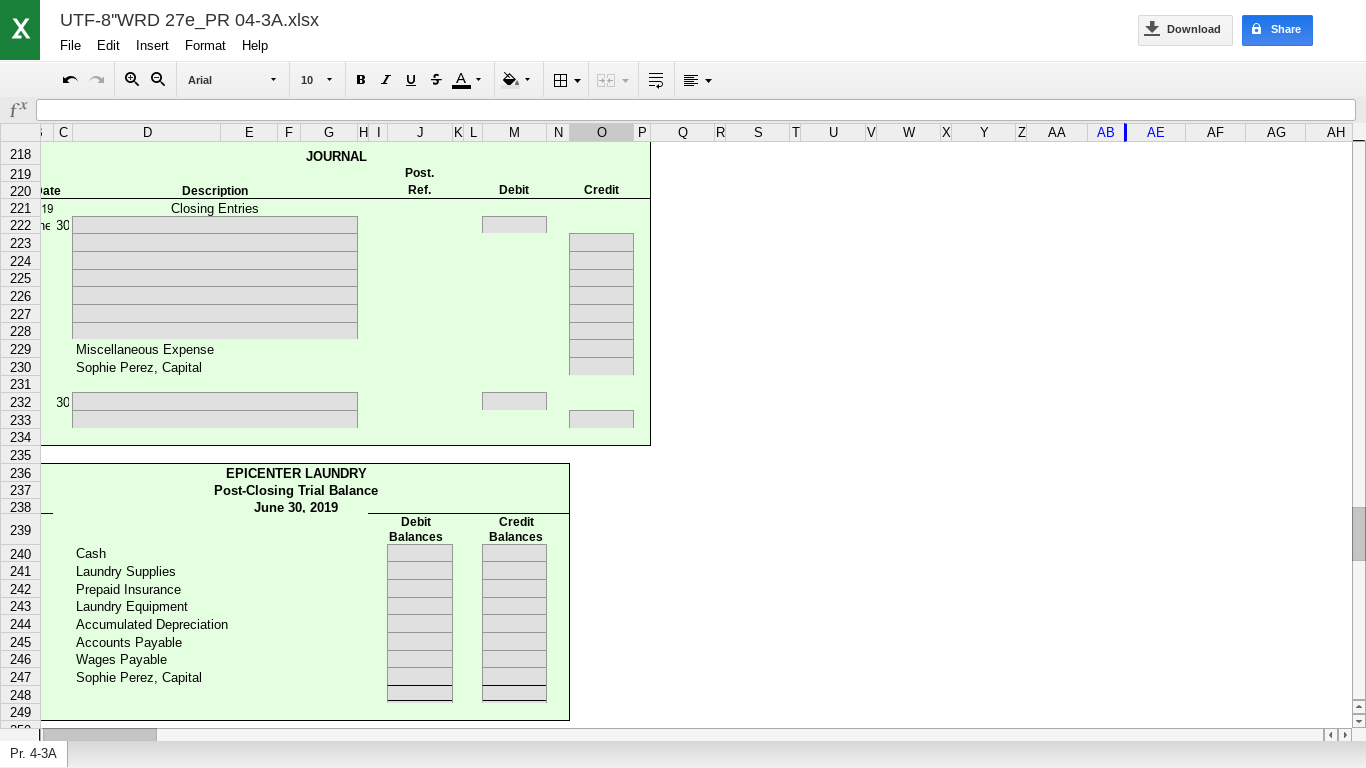The width and height of the screenshot is (1366, 768).
Task: Click the Download button
Action: (1185, 30)
